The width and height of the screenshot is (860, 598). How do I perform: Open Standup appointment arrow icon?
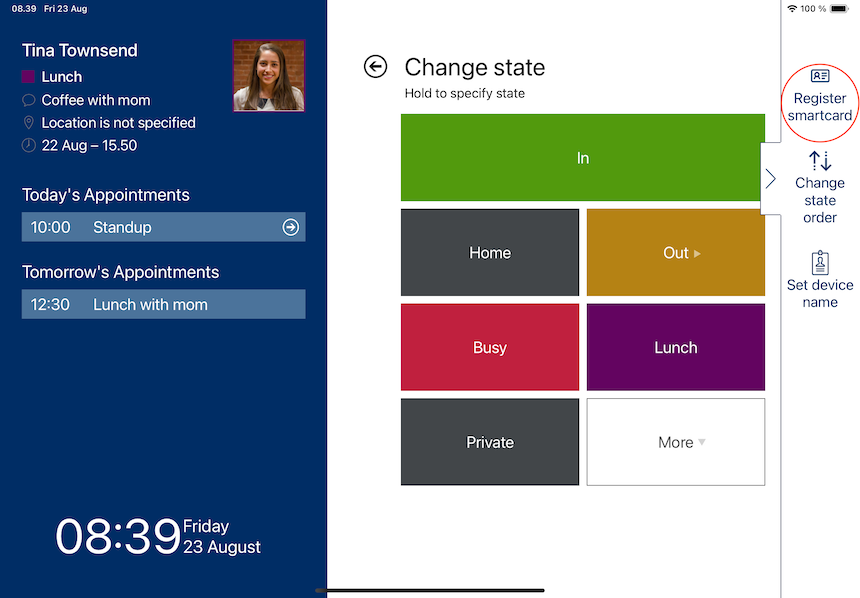pos(290,227)
